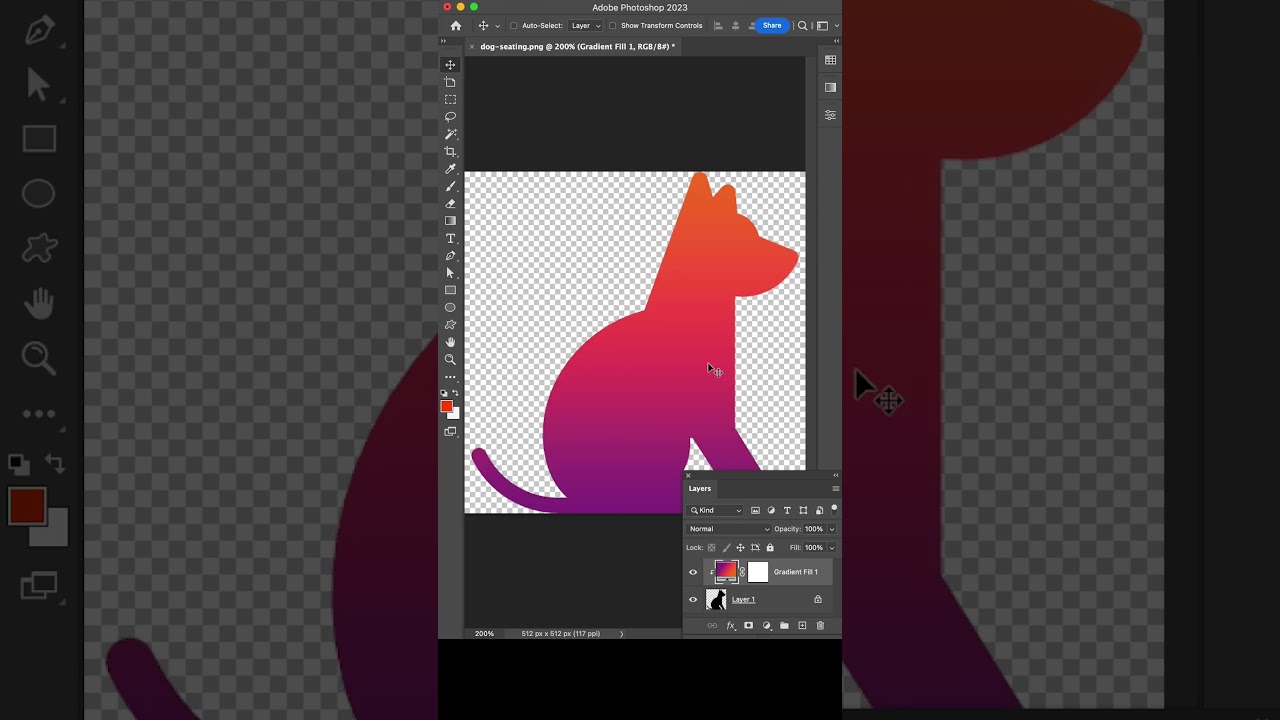Select the Eraser tool
The width and height of the screenshot is (1280, 720).
tap(450, 204)
